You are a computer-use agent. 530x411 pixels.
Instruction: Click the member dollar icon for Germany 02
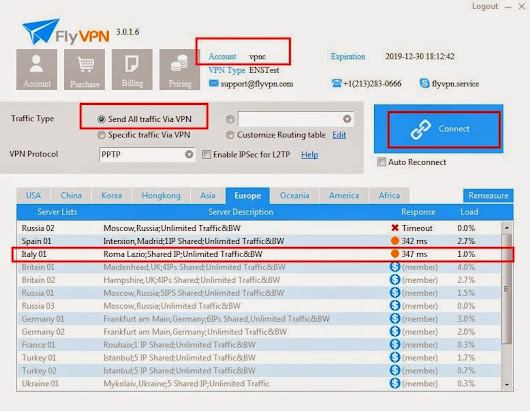pyautogui.click(x=395, y=331)
